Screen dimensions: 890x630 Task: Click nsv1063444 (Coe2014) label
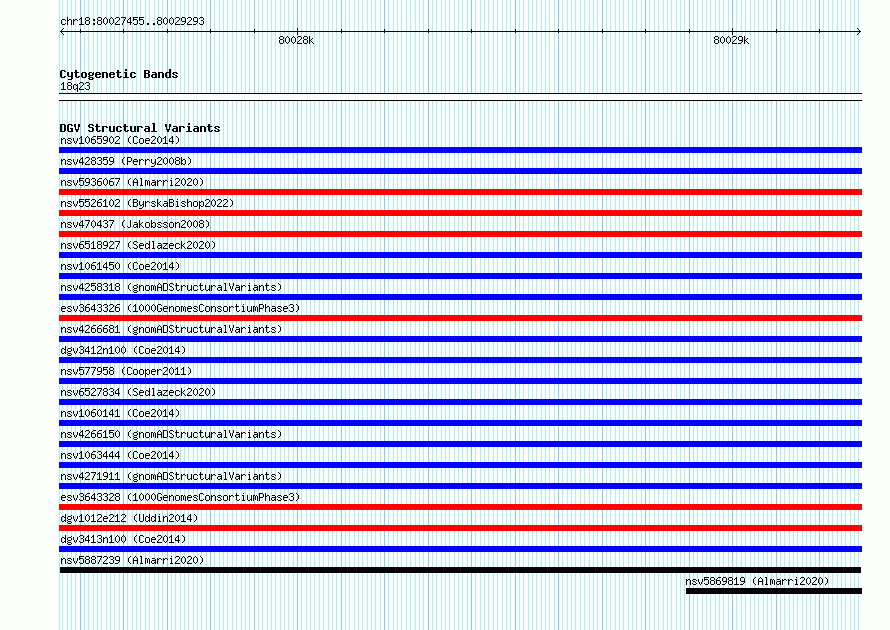click(x=120, y=455)
